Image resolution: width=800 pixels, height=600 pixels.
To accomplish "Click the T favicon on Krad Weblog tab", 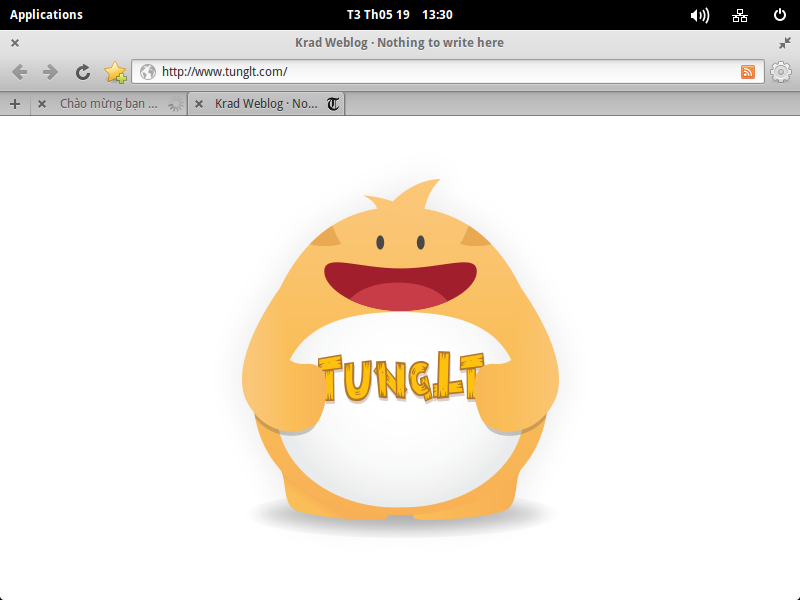I will coord(333,104).
